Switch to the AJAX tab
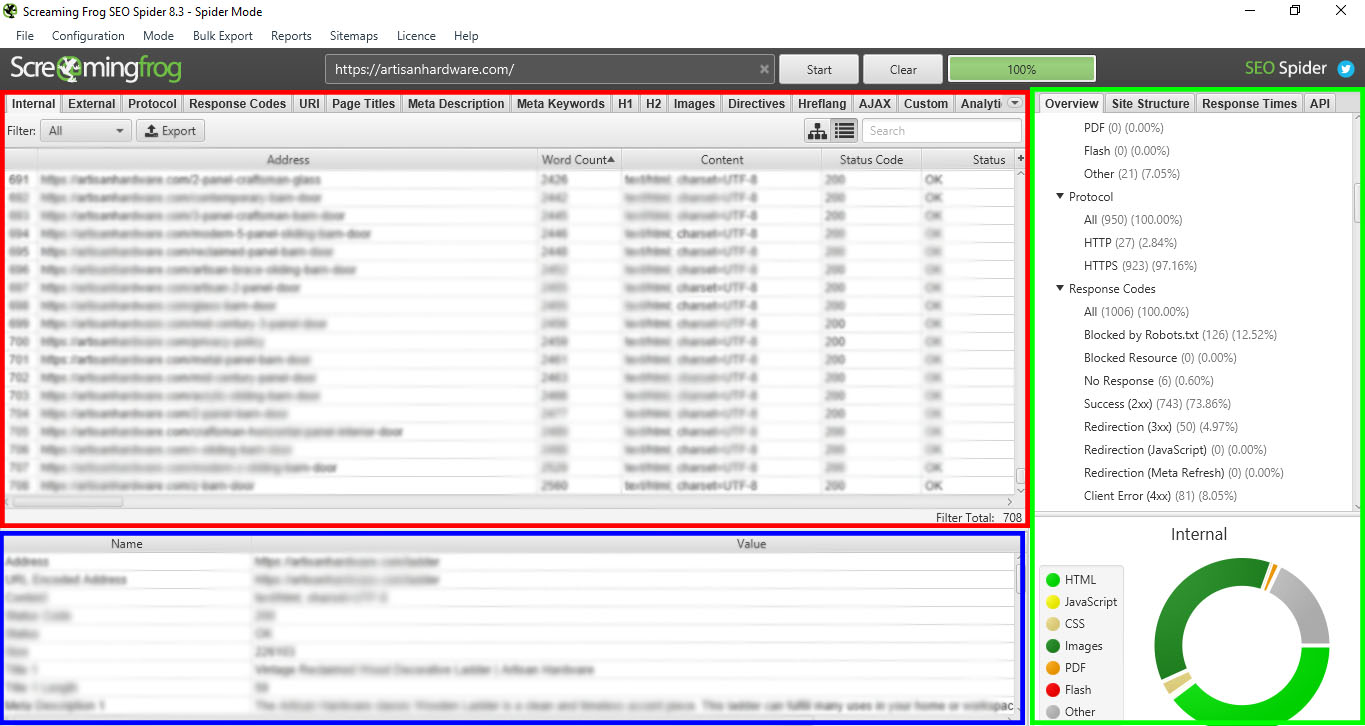The image size is (1365, 726). tap(875, 104)
